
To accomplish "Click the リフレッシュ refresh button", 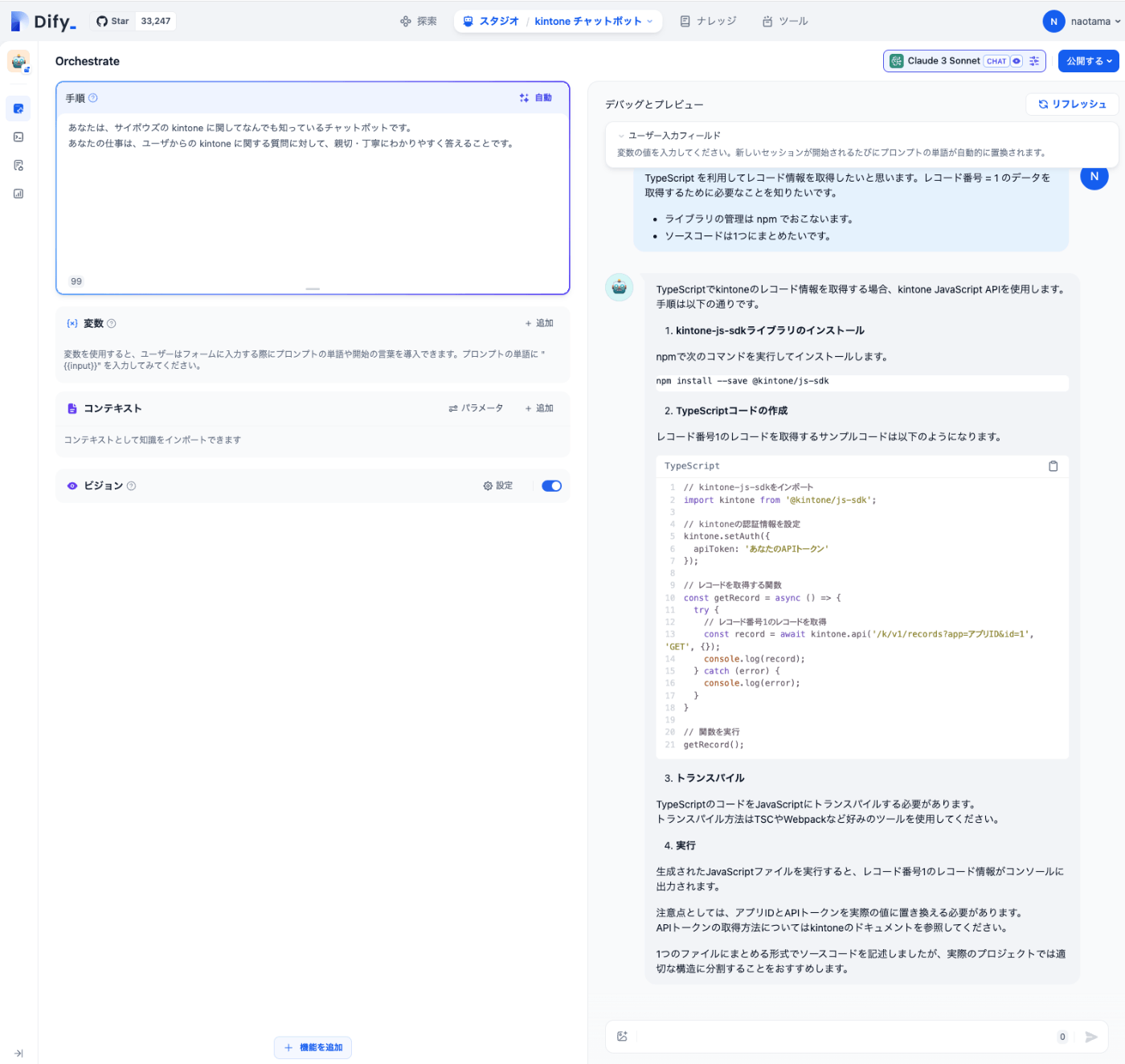I will point(1072,104).
